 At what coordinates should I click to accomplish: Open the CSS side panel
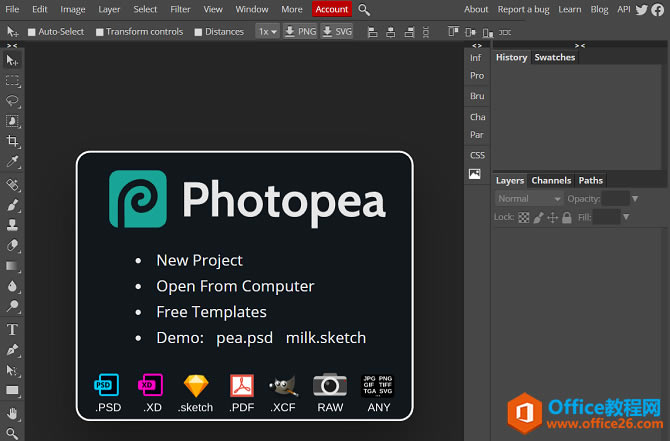tap(477, 155)
